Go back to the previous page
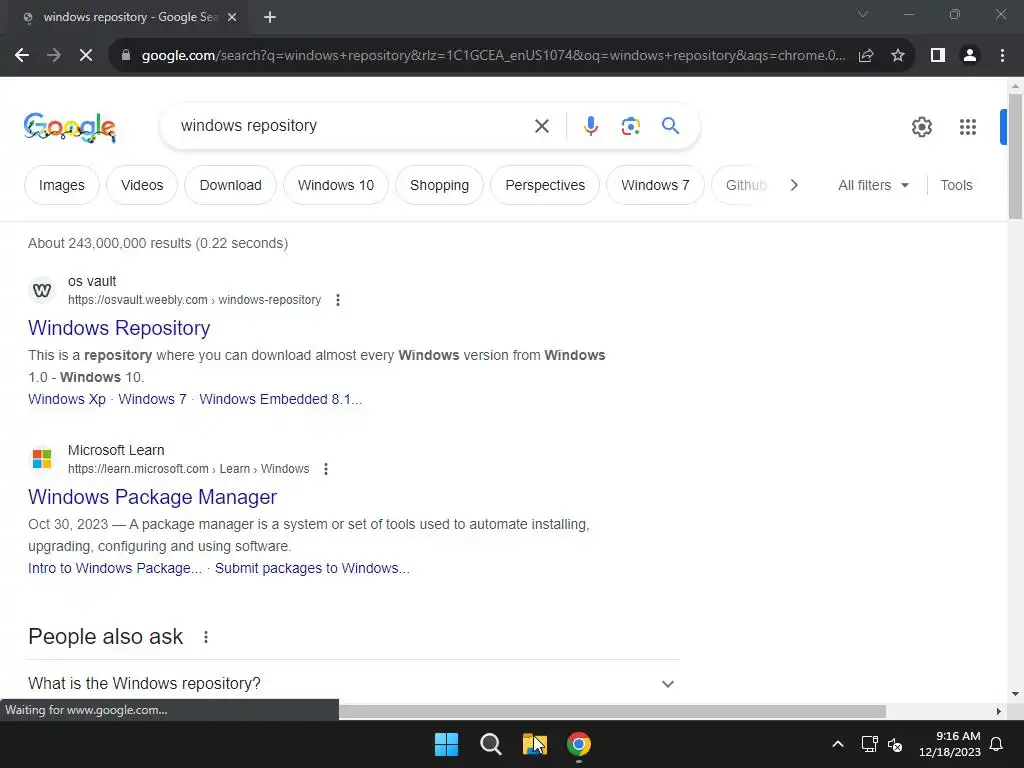The height and width of the screenshot is (768, 1024). click(22, 56)
